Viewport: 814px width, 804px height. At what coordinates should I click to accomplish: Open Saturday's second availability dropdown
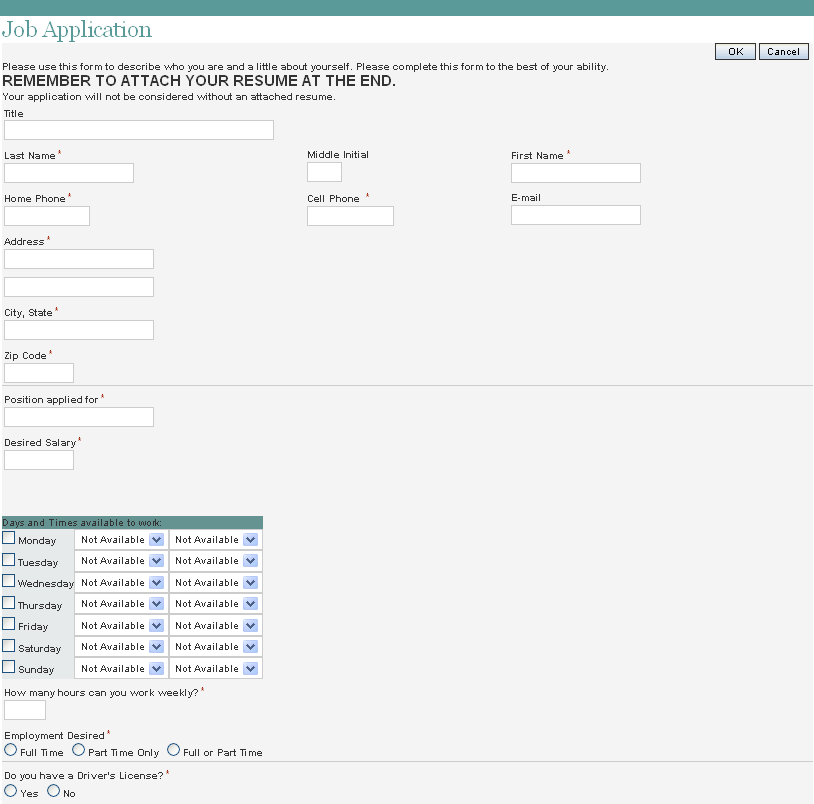[x=216, y=647]
